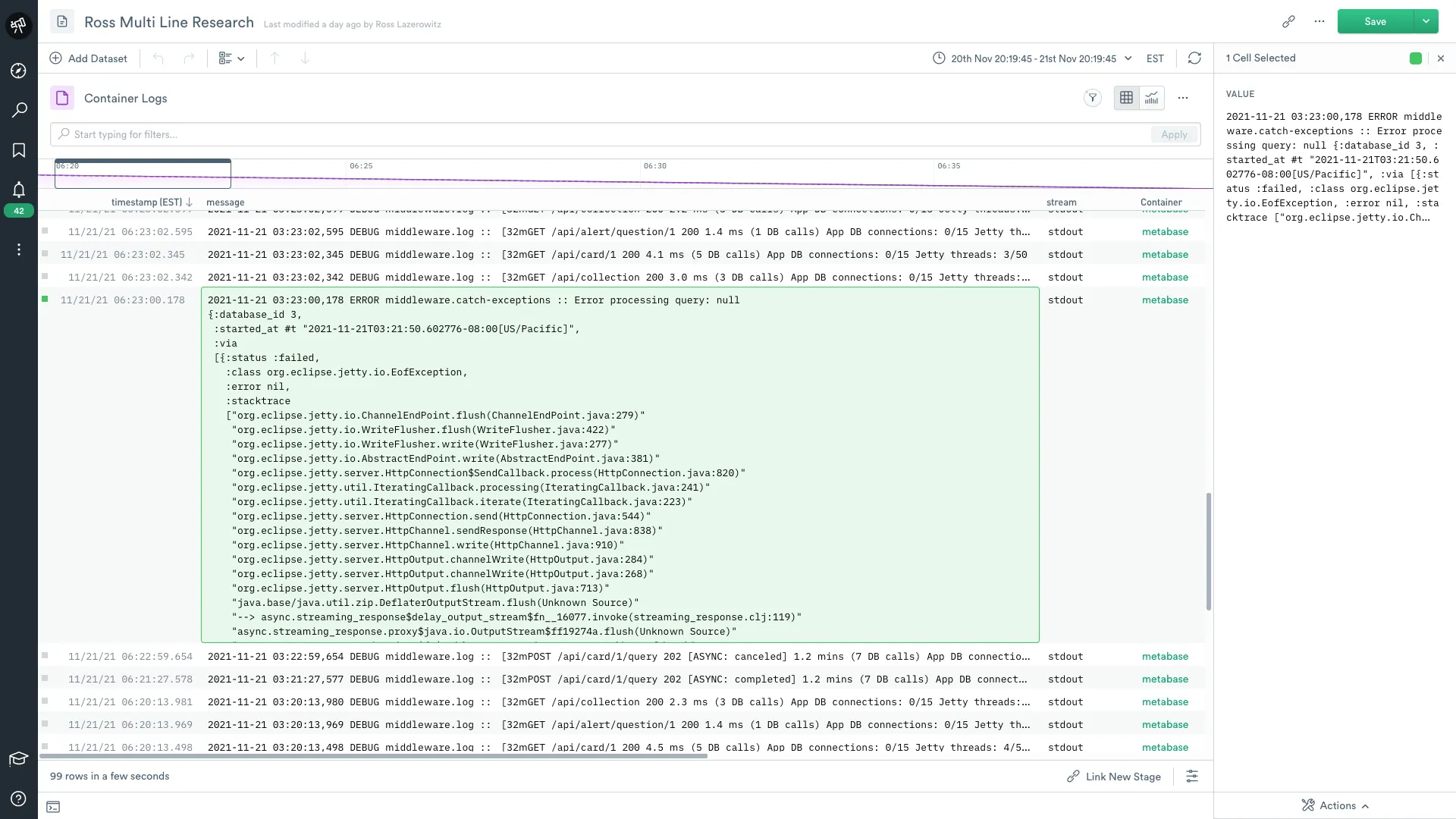Viewport: 1456px width, 819px height.
Task: Close the cell selected panel
Action: tap(1441, 58)
